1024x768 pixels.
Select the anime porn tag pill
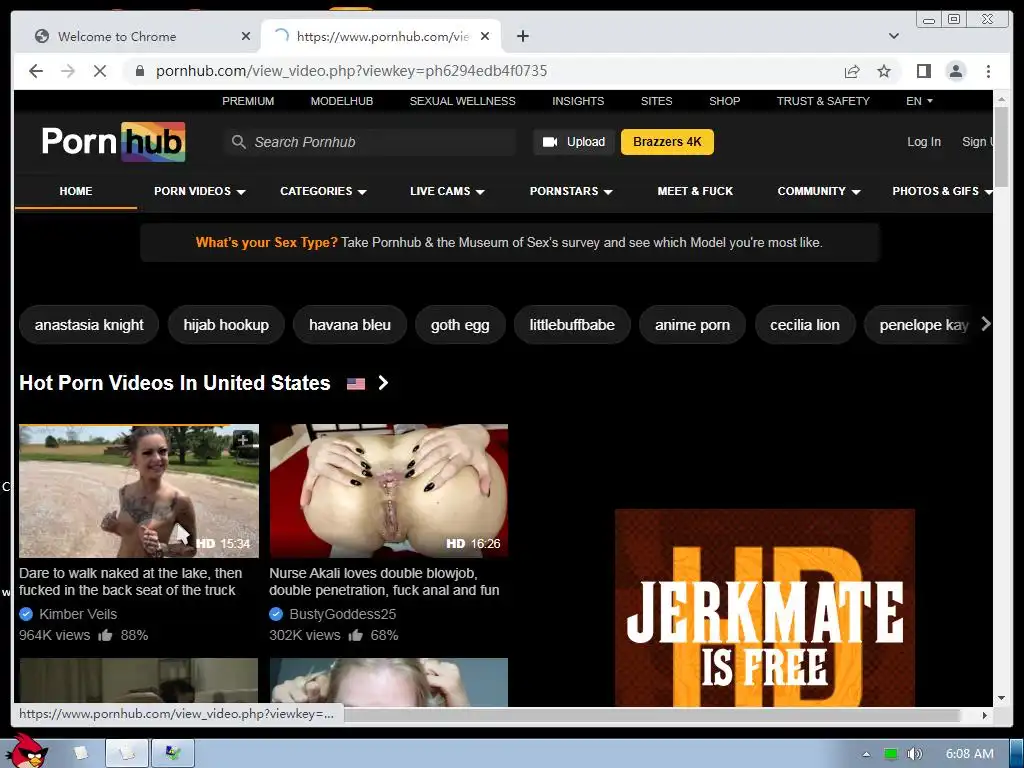pyautogui.click(x=692, y=325)
